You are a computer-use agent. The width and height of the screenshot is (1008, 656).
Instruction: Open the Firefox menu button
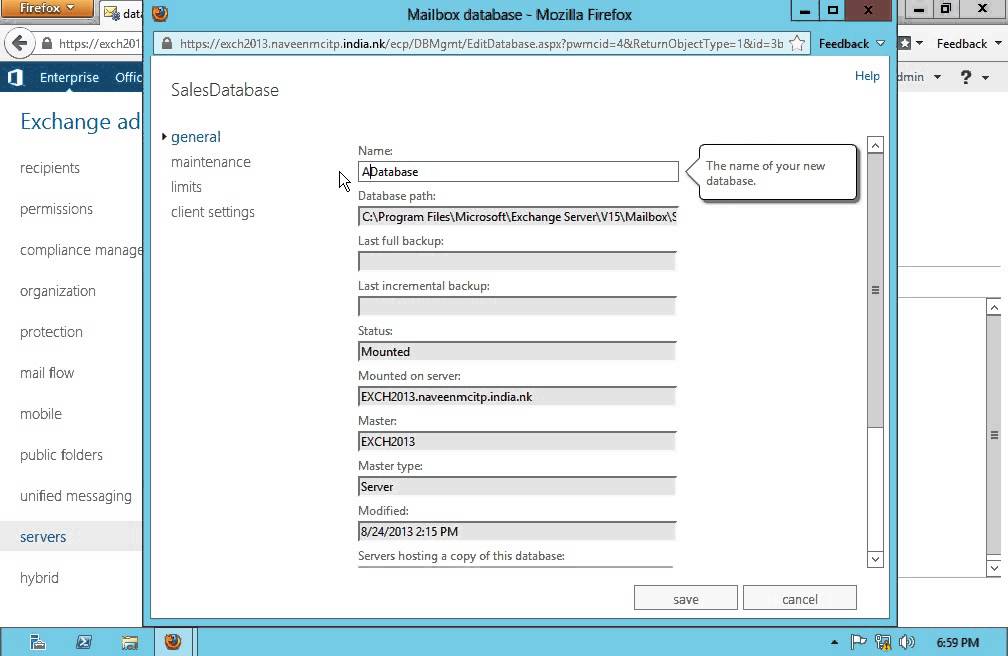47,8
